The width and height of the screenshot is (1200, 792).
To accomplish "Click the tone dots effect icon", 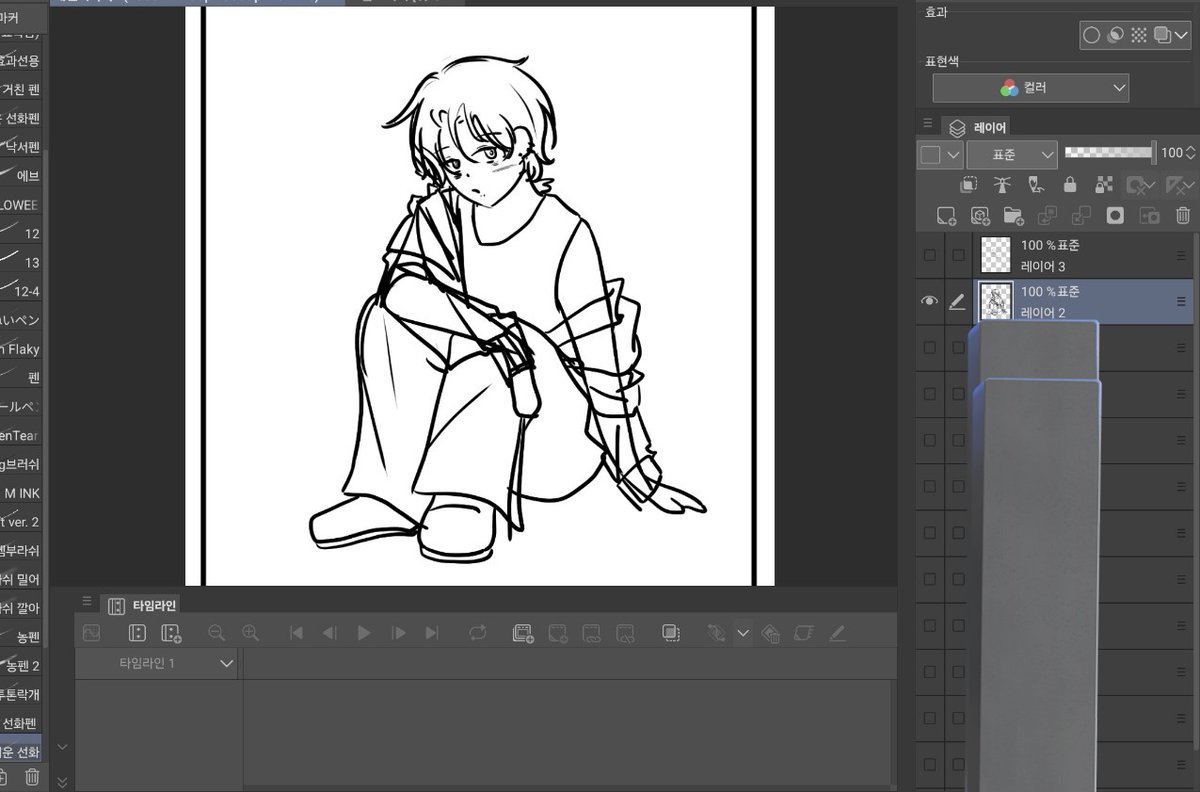I will 1138,35.
